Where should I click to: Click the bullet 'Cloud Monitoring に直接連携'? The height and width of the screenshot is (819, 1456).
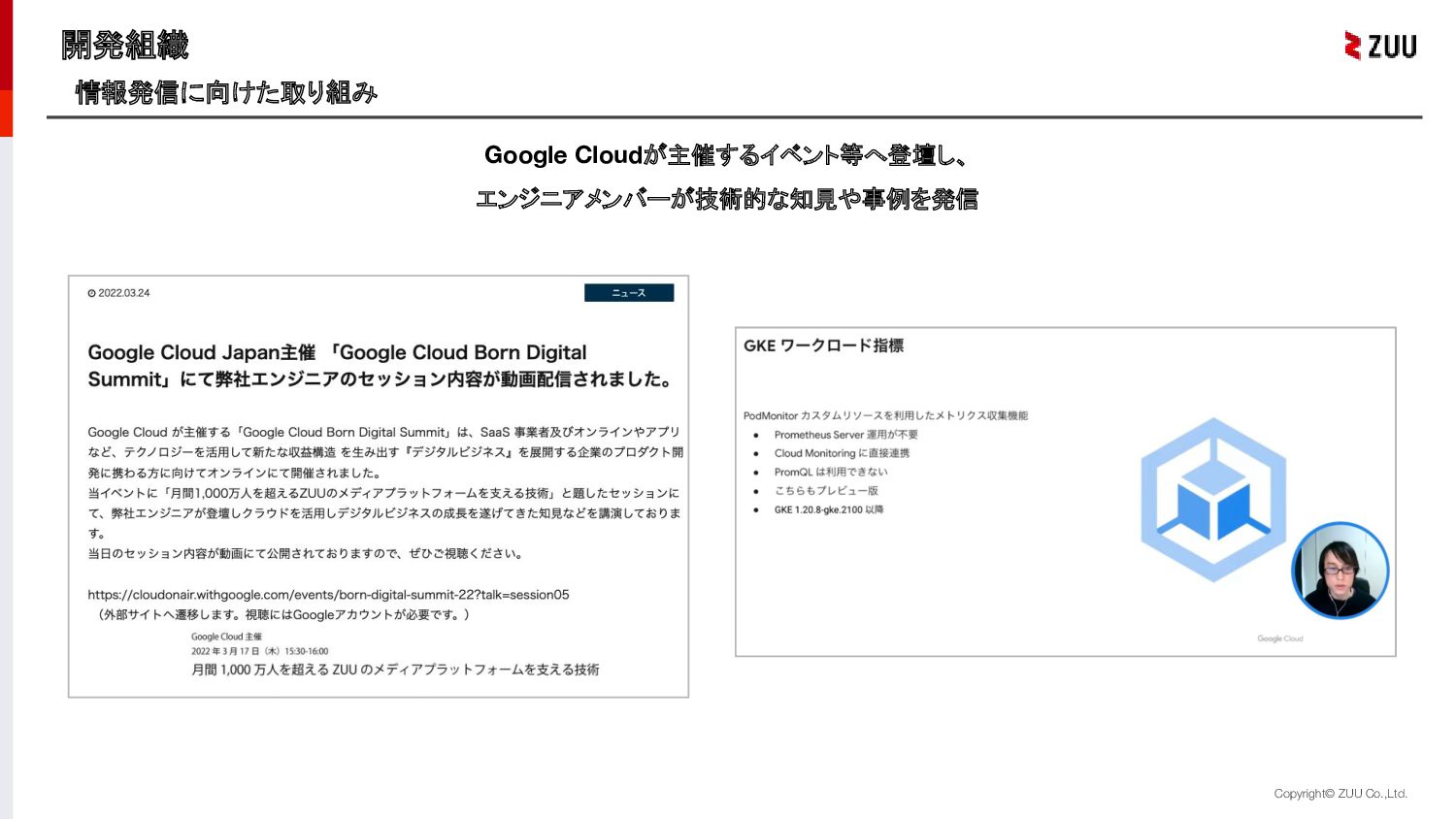click(x=842, y=453)
